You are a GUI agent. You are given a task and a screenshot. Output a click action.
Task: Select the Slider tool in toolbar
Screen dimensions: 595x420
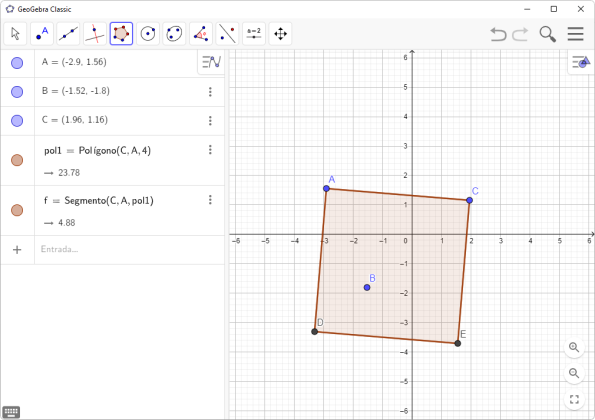(x=254, y=34)
